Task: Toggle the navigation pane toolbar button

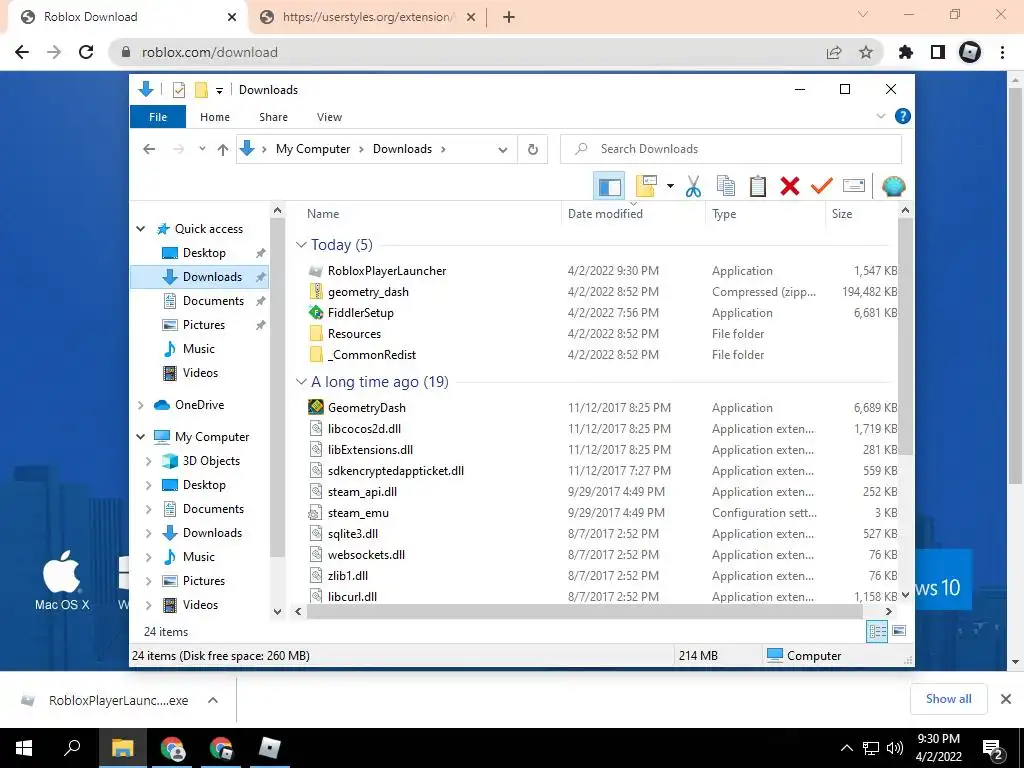Action: click(x=609, y=187)
